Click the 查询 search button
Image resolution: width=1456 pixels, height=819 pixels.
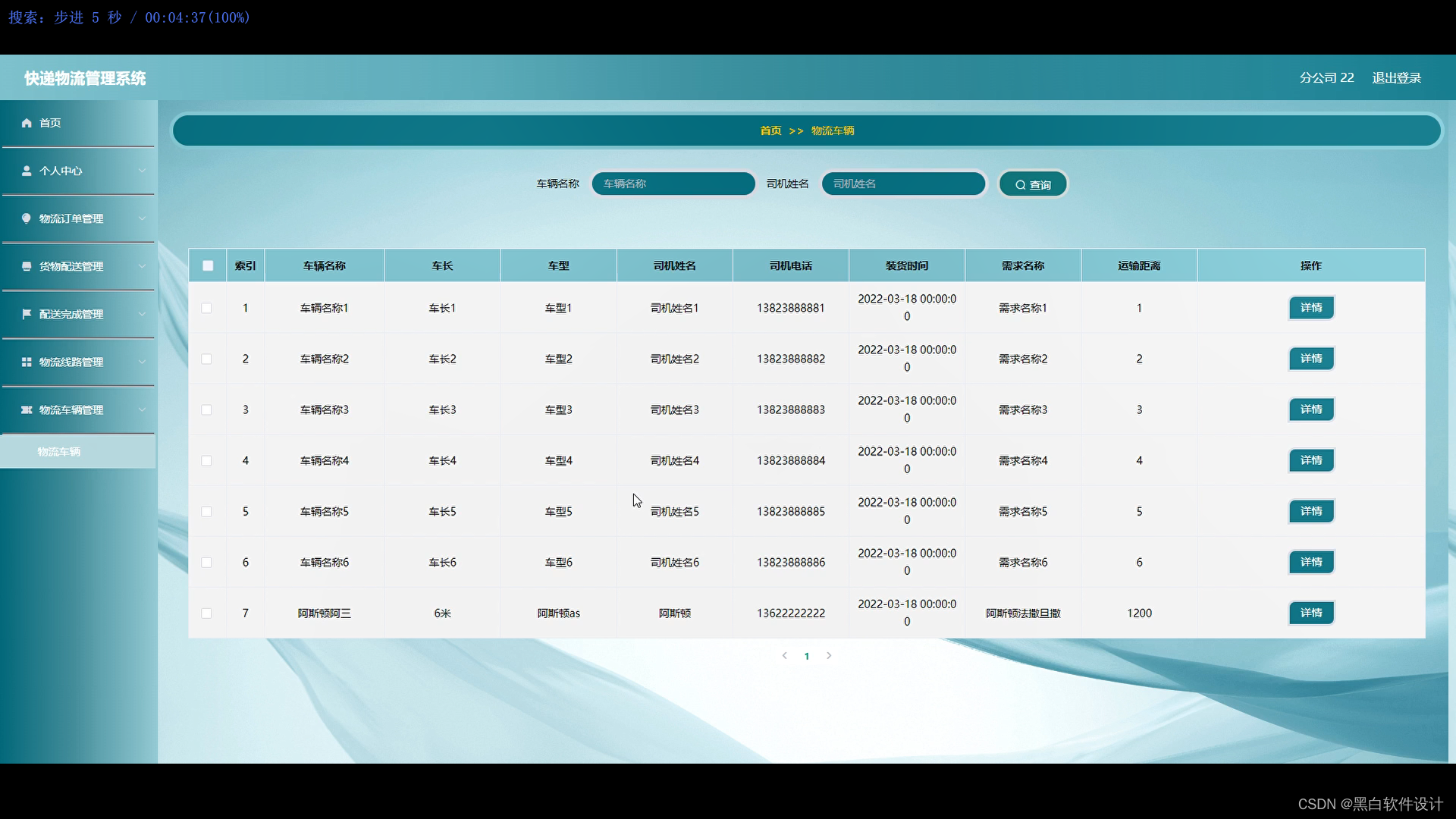tap(1033, 184)
